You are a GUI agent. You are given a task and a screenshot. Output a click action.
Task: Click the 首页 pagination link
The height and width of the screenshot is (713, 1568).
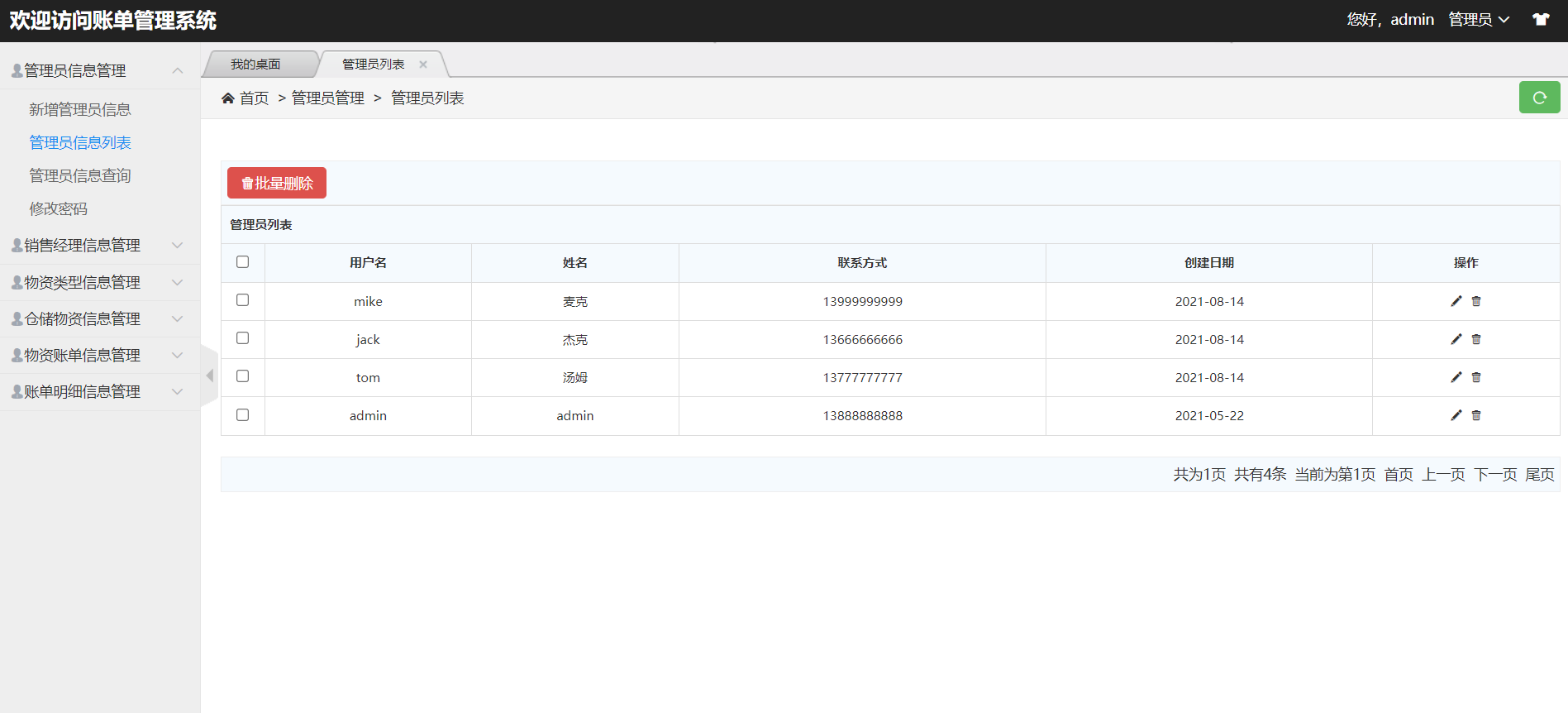pyautogui.click(x=1399, y=474)
